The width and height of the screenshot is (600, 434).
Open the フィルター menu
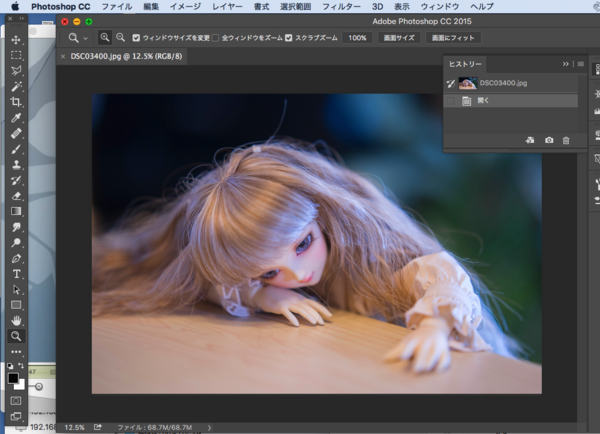(x=341, y=7)
